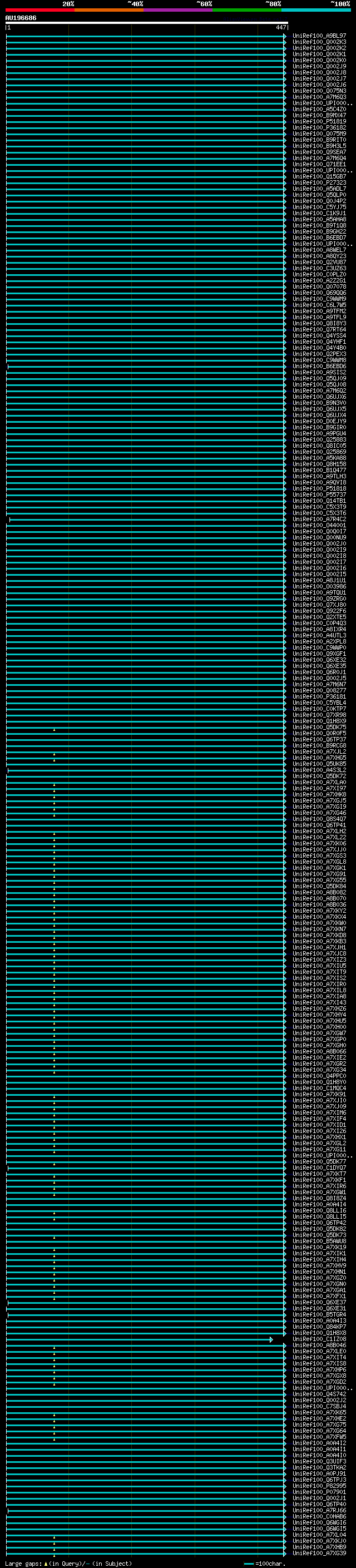Screen dimensions: 356x1568
Task: Select the label UniRef100_A0PJ91
Action: tap(319, 1473)
